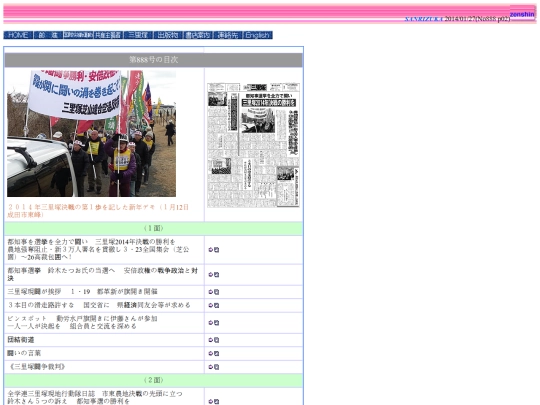
Task: Select the 都知事選挙 鈴木たつお氏 article title
Action: [103, 274]
